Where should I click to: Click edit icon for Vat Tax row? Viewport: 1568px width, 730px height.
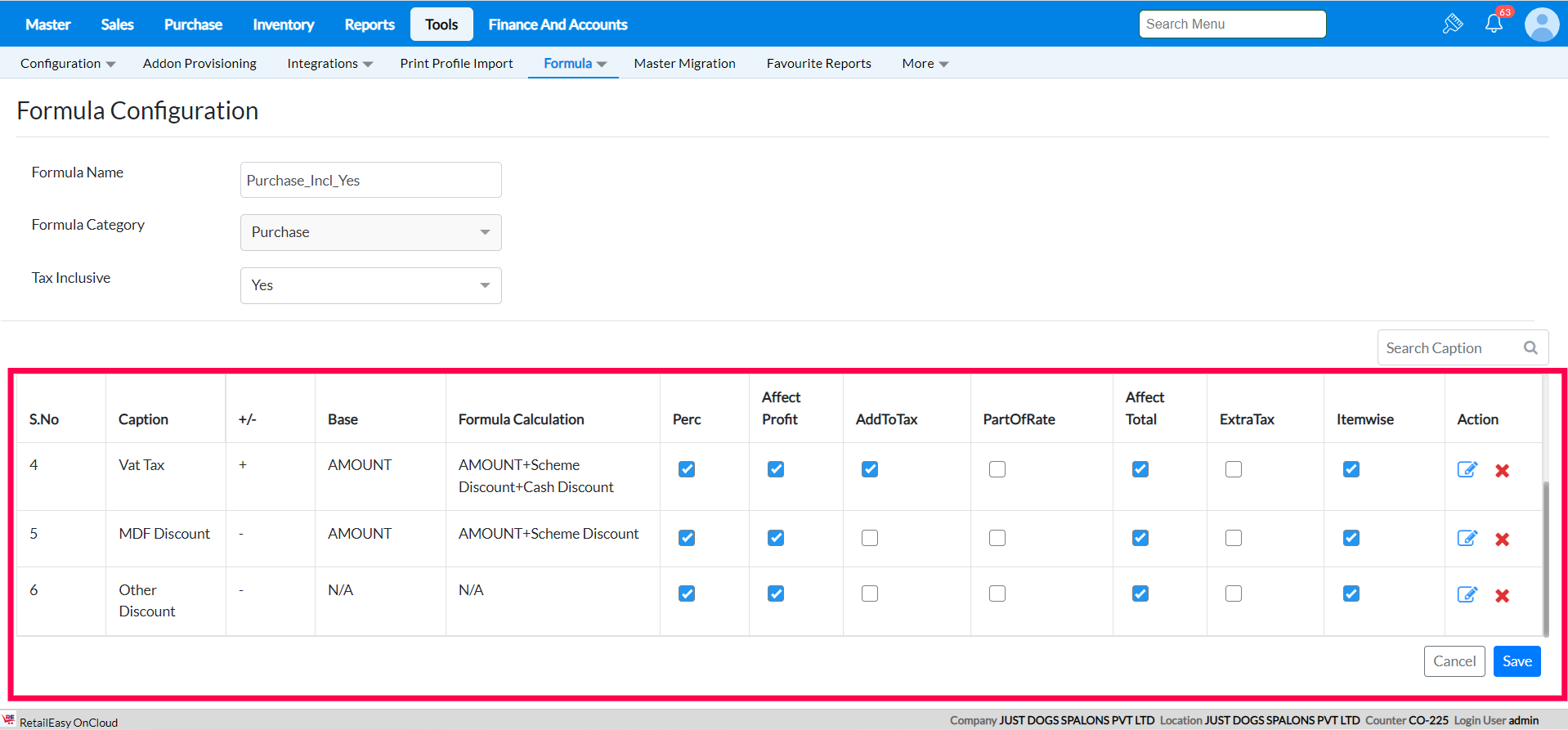coord(1467,469)
